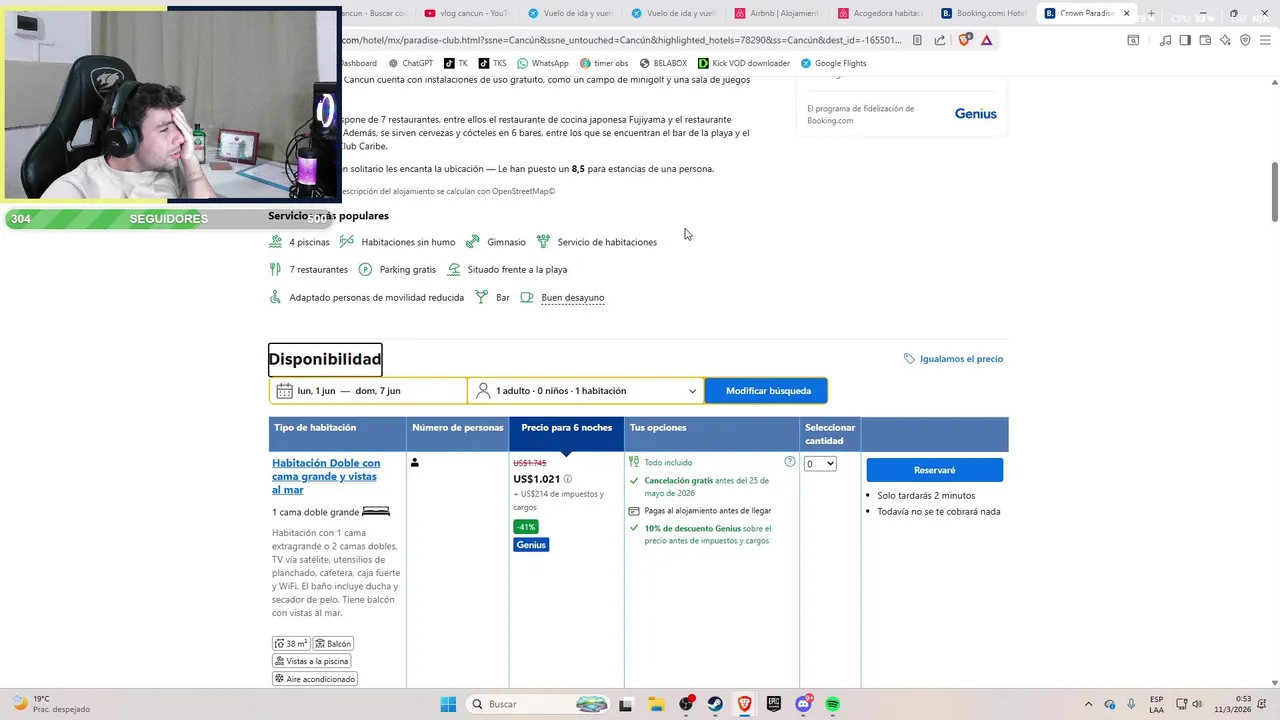Open the Brave Wallet icon

(x=1205, y=40)
